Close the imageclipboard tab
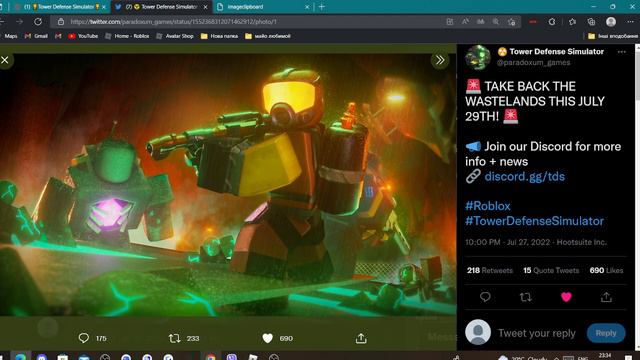Screen dimensions: 640x360 [307, 7]
